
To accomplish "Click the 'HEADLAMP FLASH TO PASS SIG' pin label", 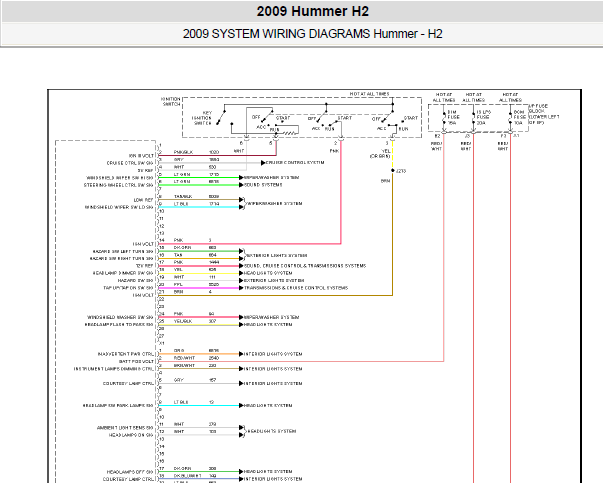I will (x=119, y=325).
